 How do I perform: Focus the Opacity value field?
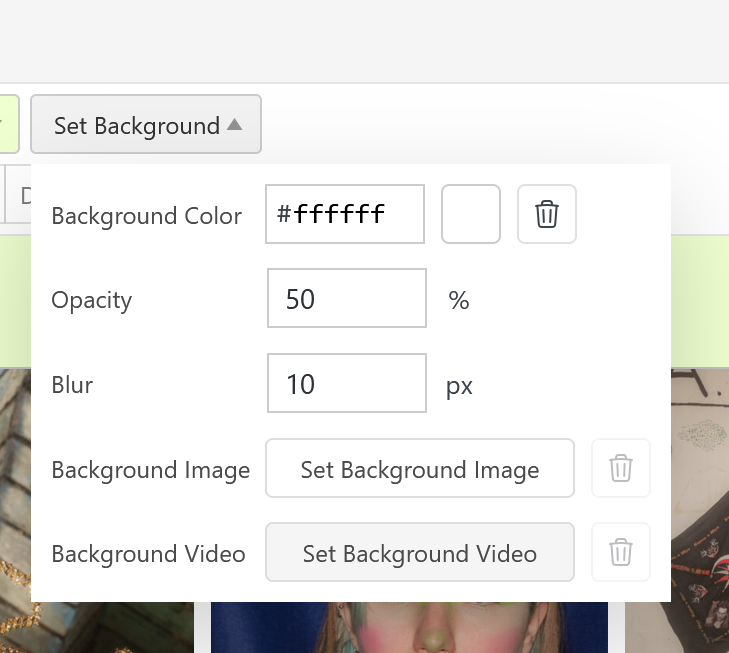346,298
